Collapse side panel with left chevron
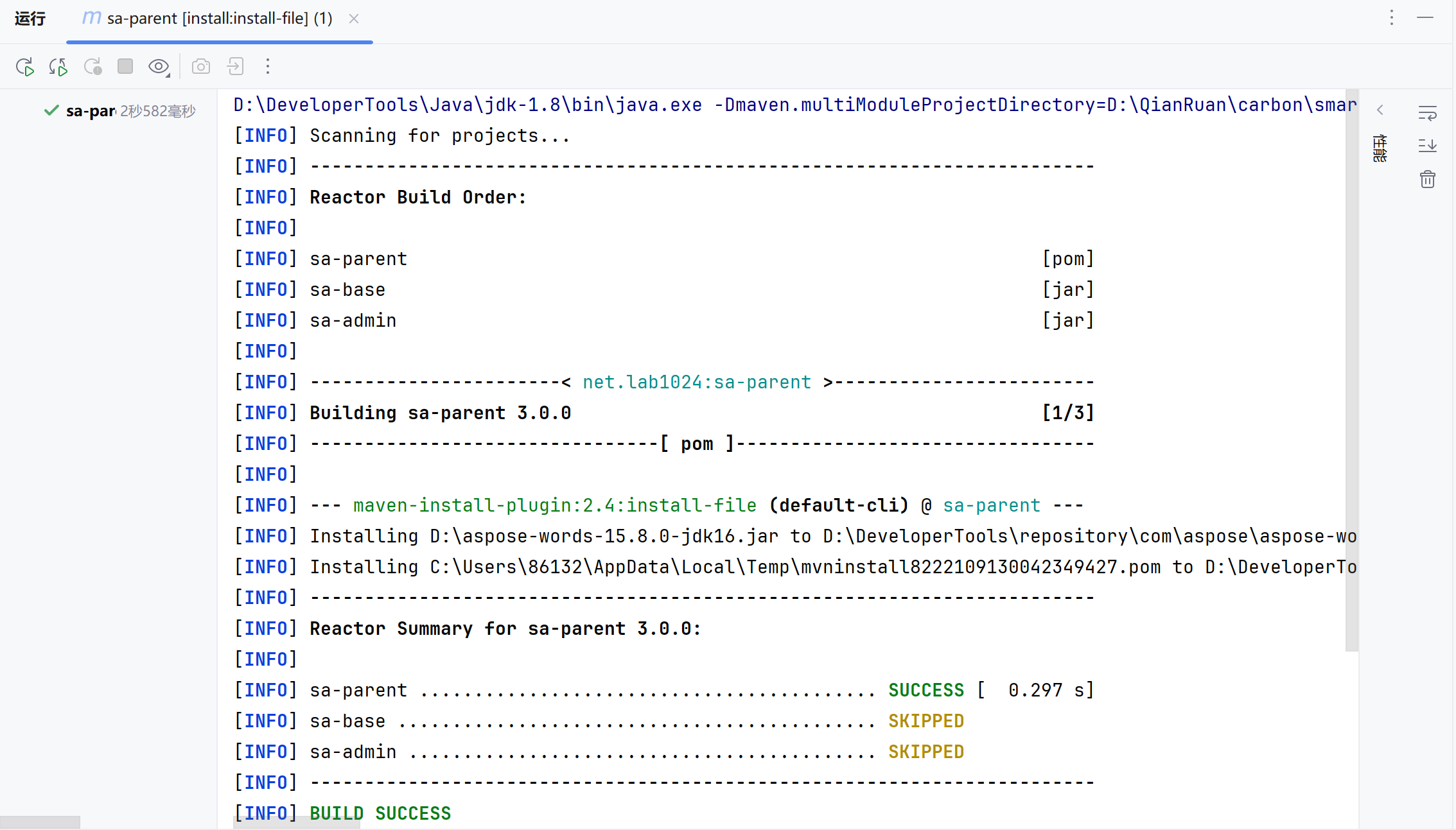The height and width of the screenshot is (830, 1456). point(1380,110)
